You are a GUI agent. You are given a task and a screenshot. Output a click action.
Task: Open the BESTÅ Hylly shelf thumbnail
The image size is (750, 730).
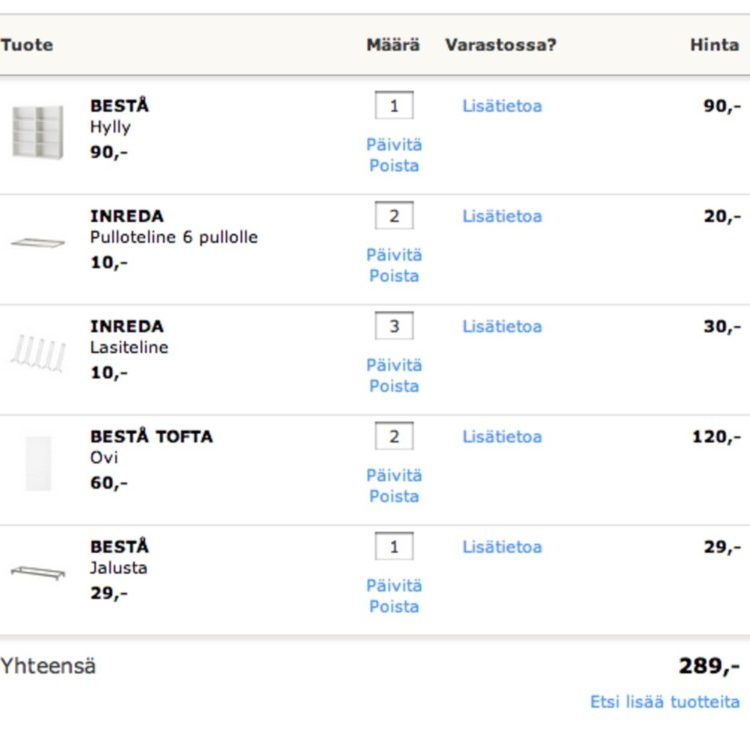(x=38, y=132)
